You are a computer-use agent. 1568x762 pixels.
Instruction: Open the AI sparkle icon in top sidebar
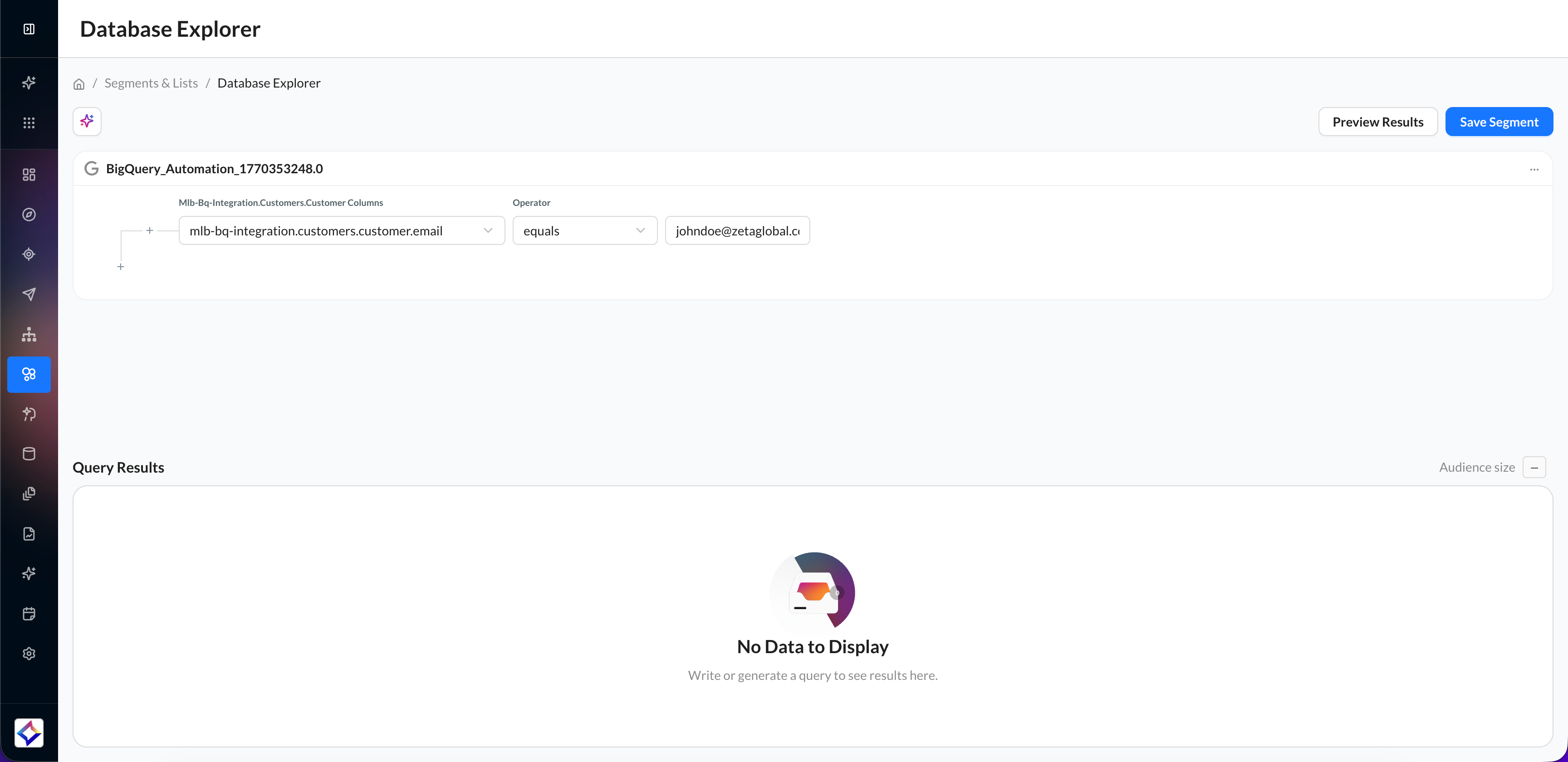click(x=29, y=82)
